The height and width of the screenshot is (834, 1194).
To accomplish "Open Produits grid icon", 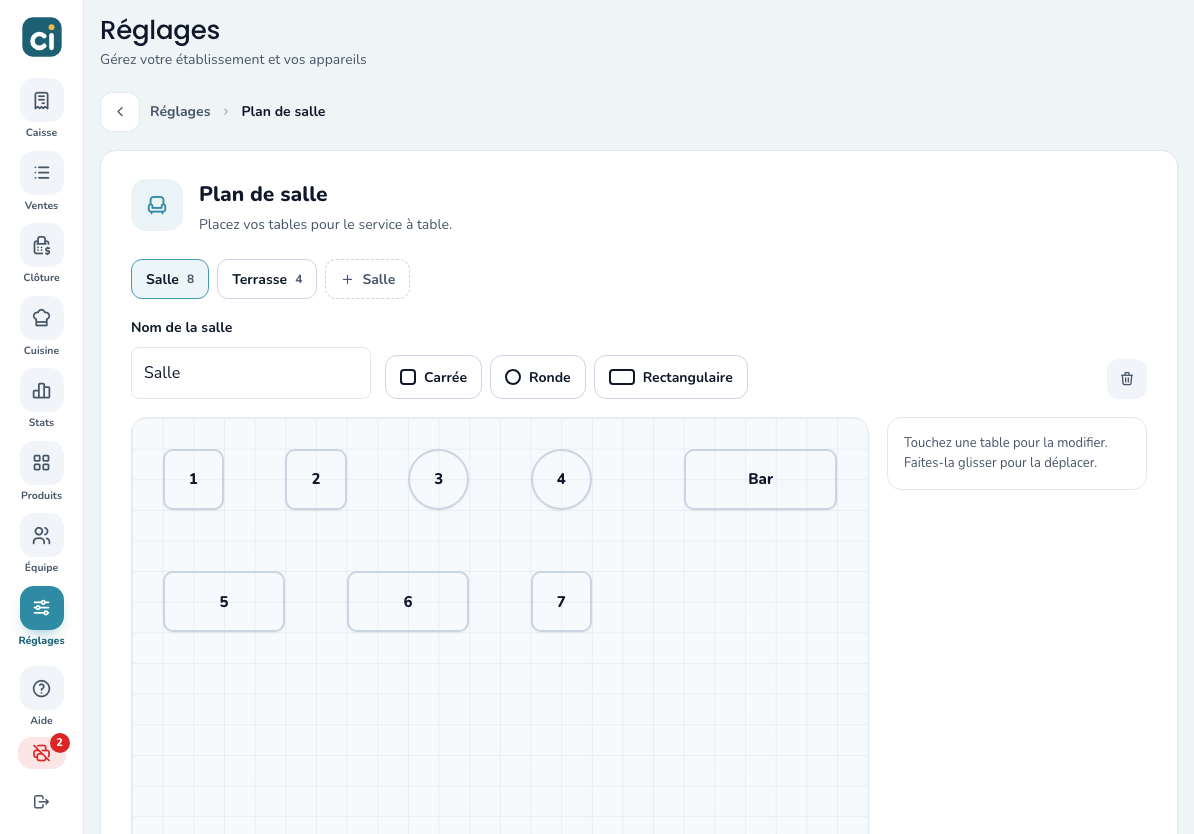I will 41,463.
